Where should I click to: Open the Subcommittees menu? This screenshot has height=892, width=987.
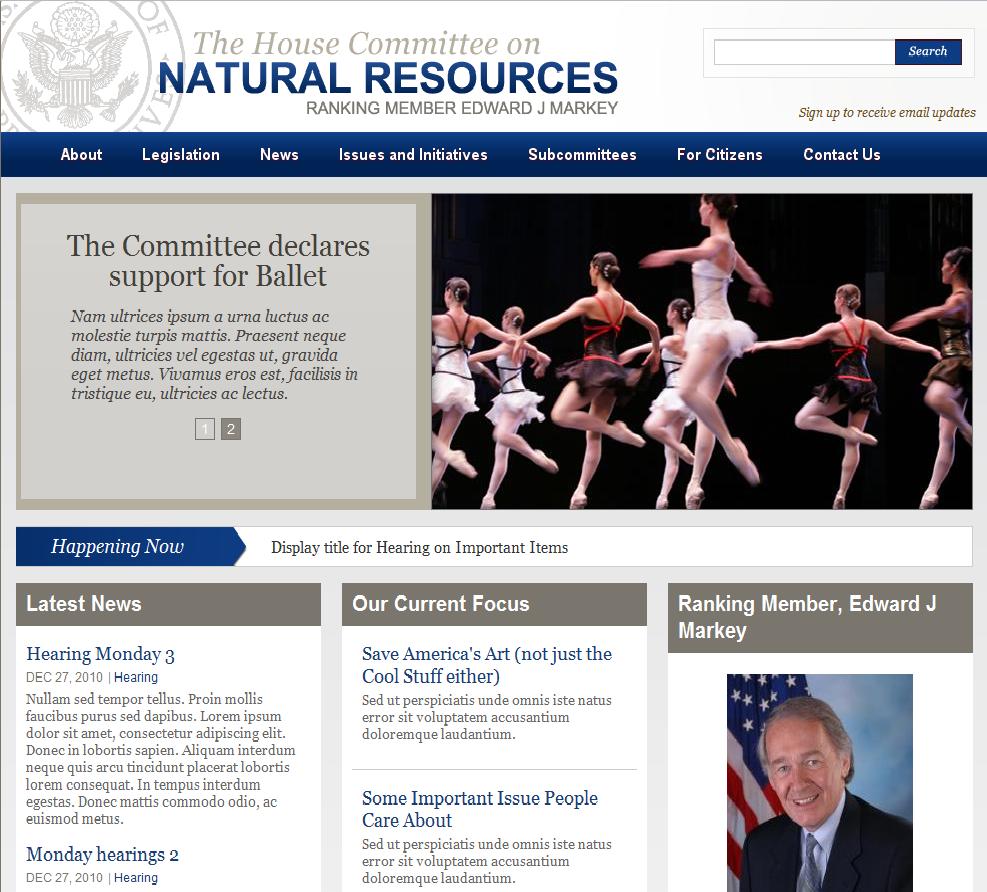click(x=582, y=155)
